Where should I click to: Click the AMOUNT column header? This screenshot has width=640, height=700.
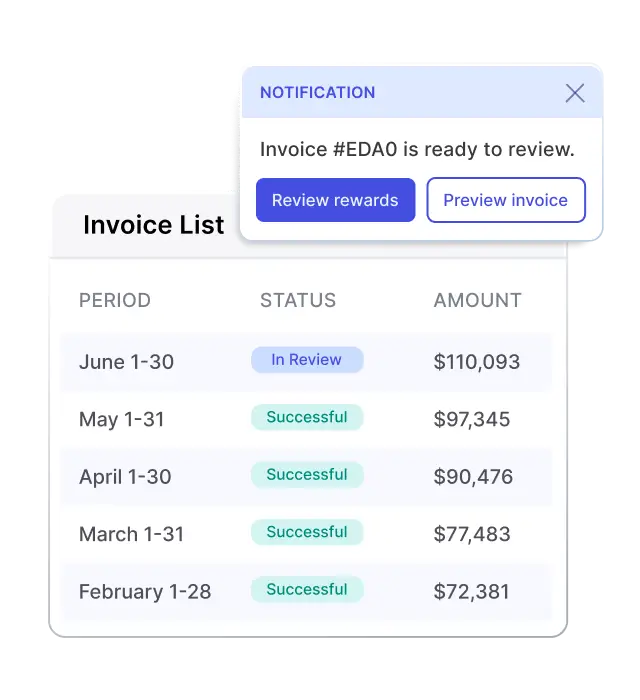(x=478, y=300)
